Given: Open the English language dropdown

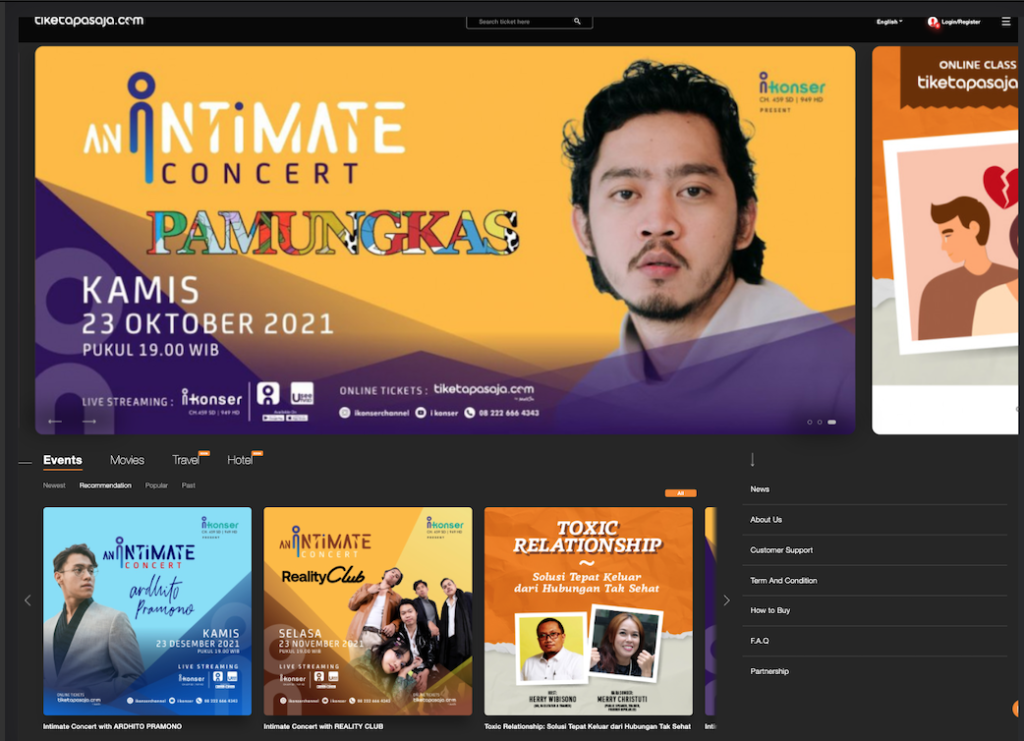Looking at the screenshot, I should click(889, 22).
